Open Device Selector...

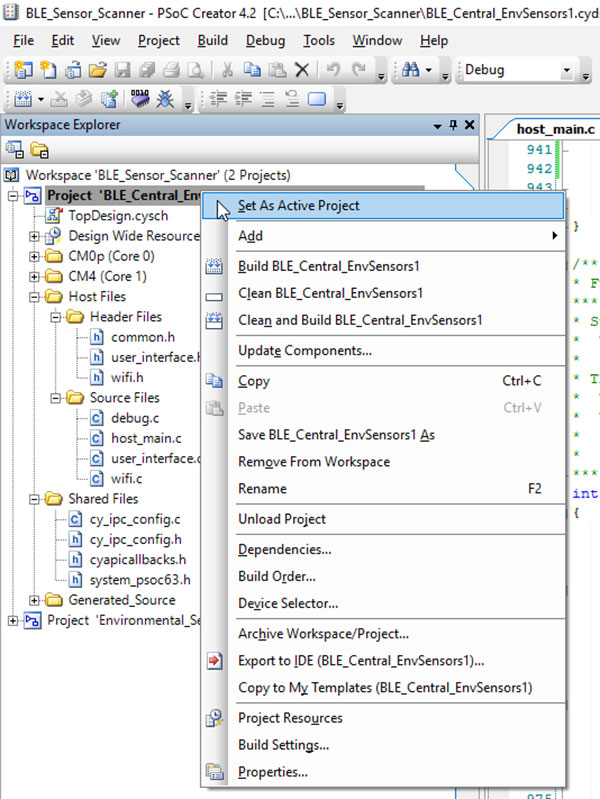click(383, 603)
